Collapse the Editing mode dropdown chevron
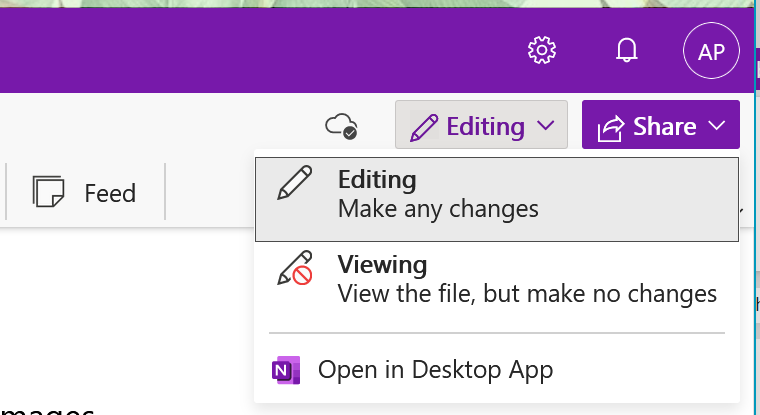The image size is (760, 415). (546, 126)
